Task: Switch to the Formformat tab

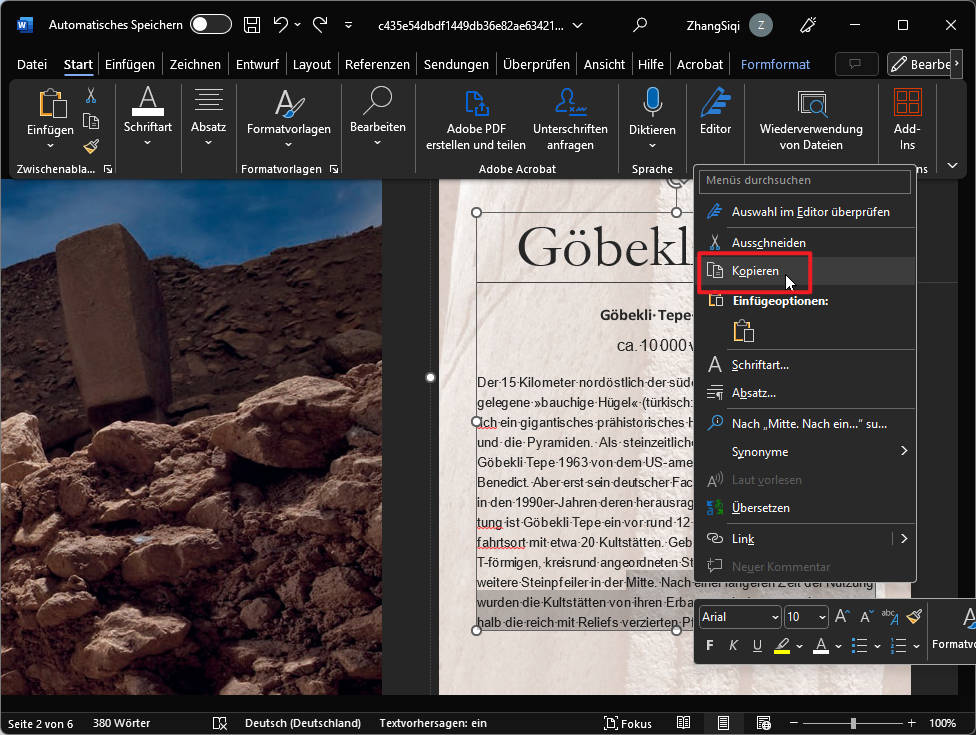Action: pyautogui.click(x=775, y=65)
